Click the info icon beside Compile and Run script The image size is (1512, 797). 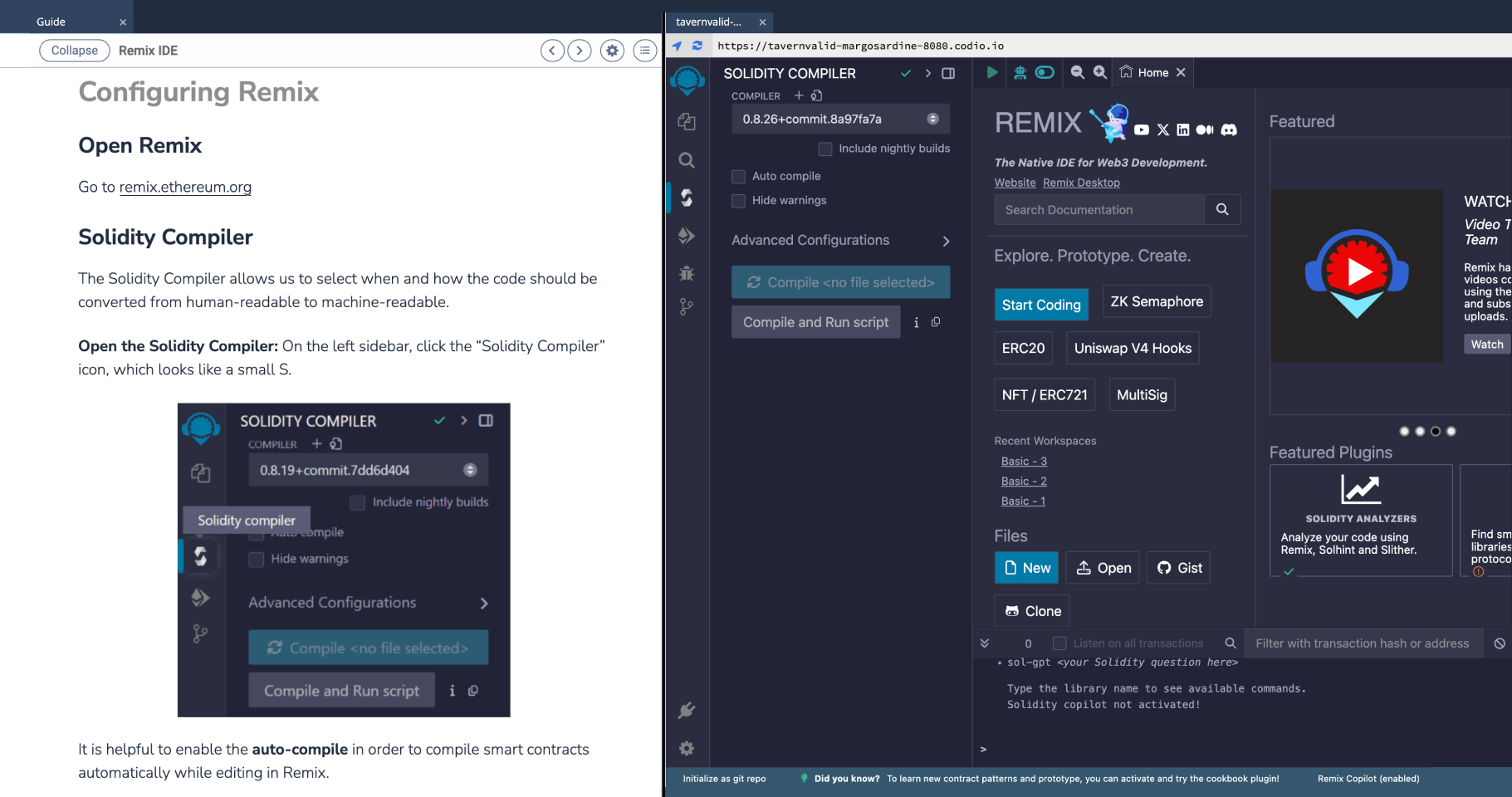tap(916, 322)
